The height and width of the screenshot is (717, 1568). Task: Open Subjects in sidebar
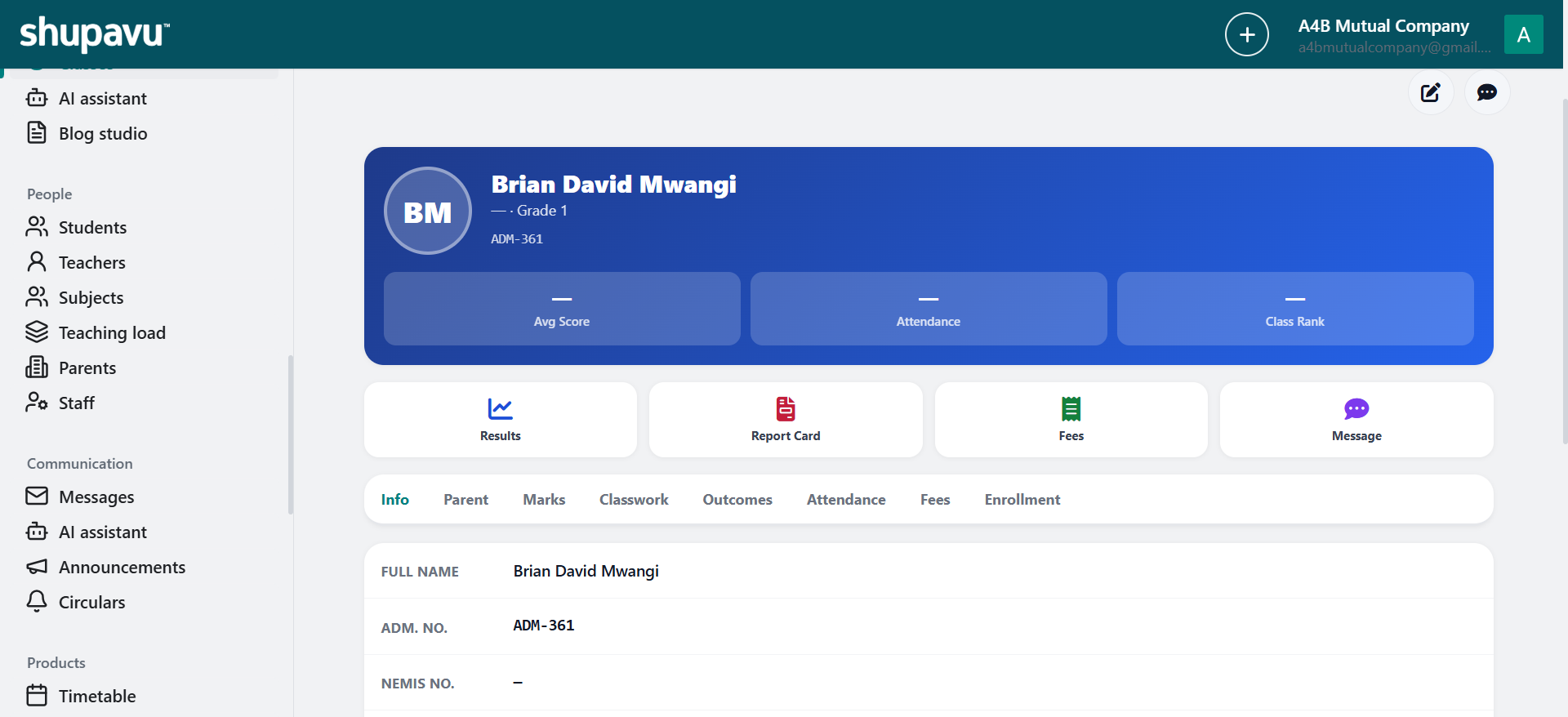(75, 298)
